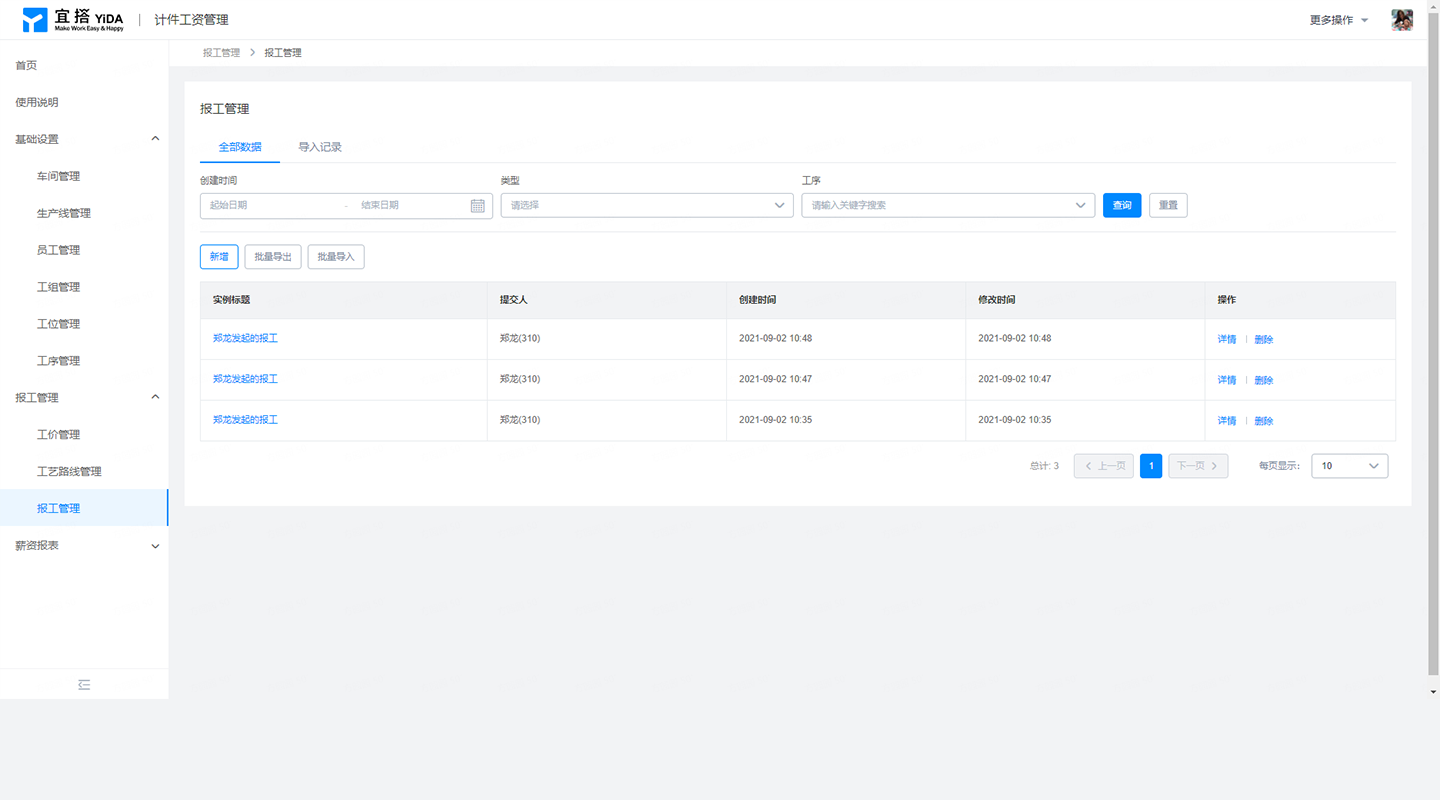The height and width of the screenshot is (800, 1440).
Task: Open 郑龙发起的报工 created at 10:35
Action: point(245,420)
